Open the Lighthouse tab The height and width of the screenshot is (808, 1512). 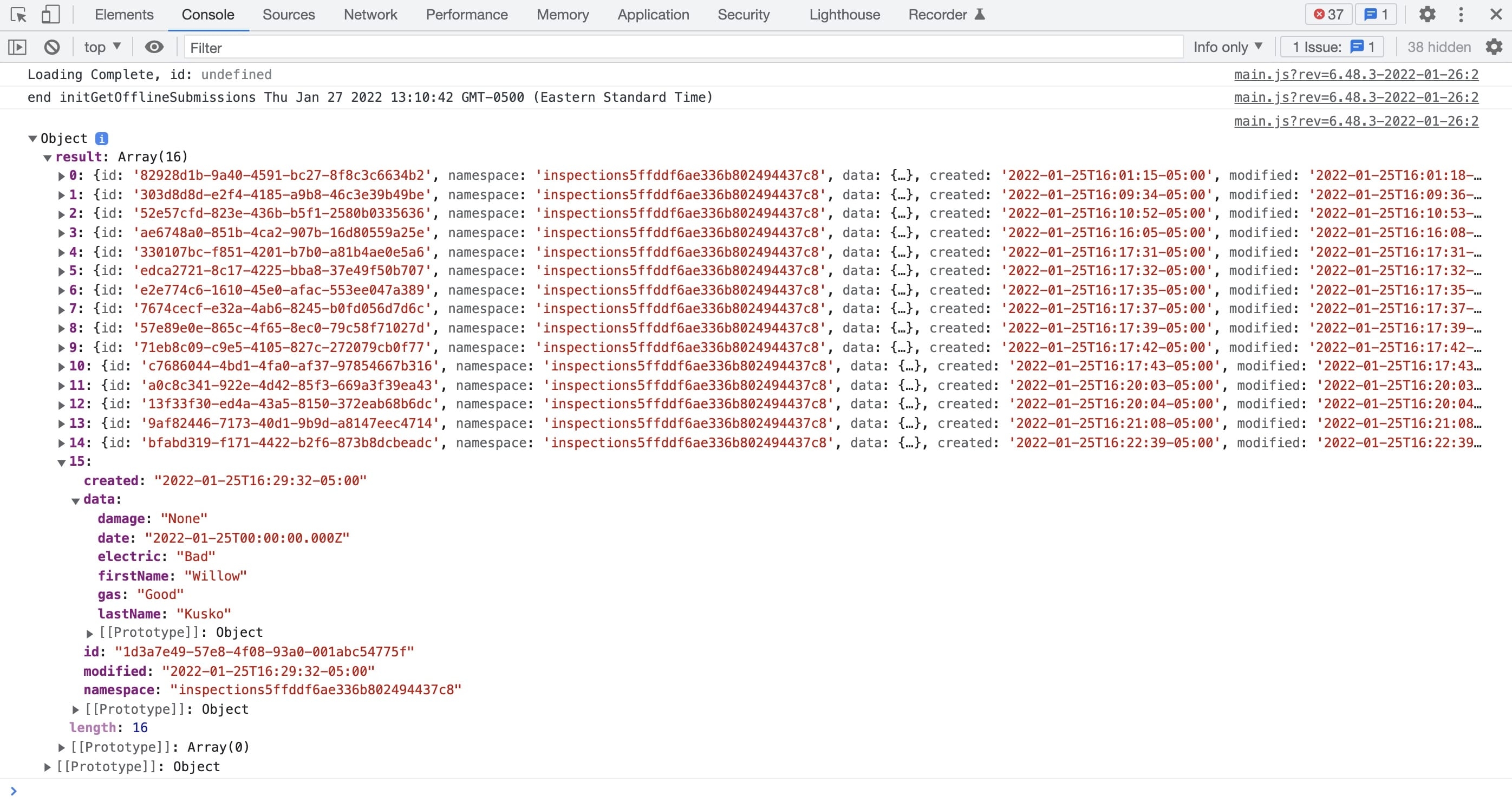845,15
